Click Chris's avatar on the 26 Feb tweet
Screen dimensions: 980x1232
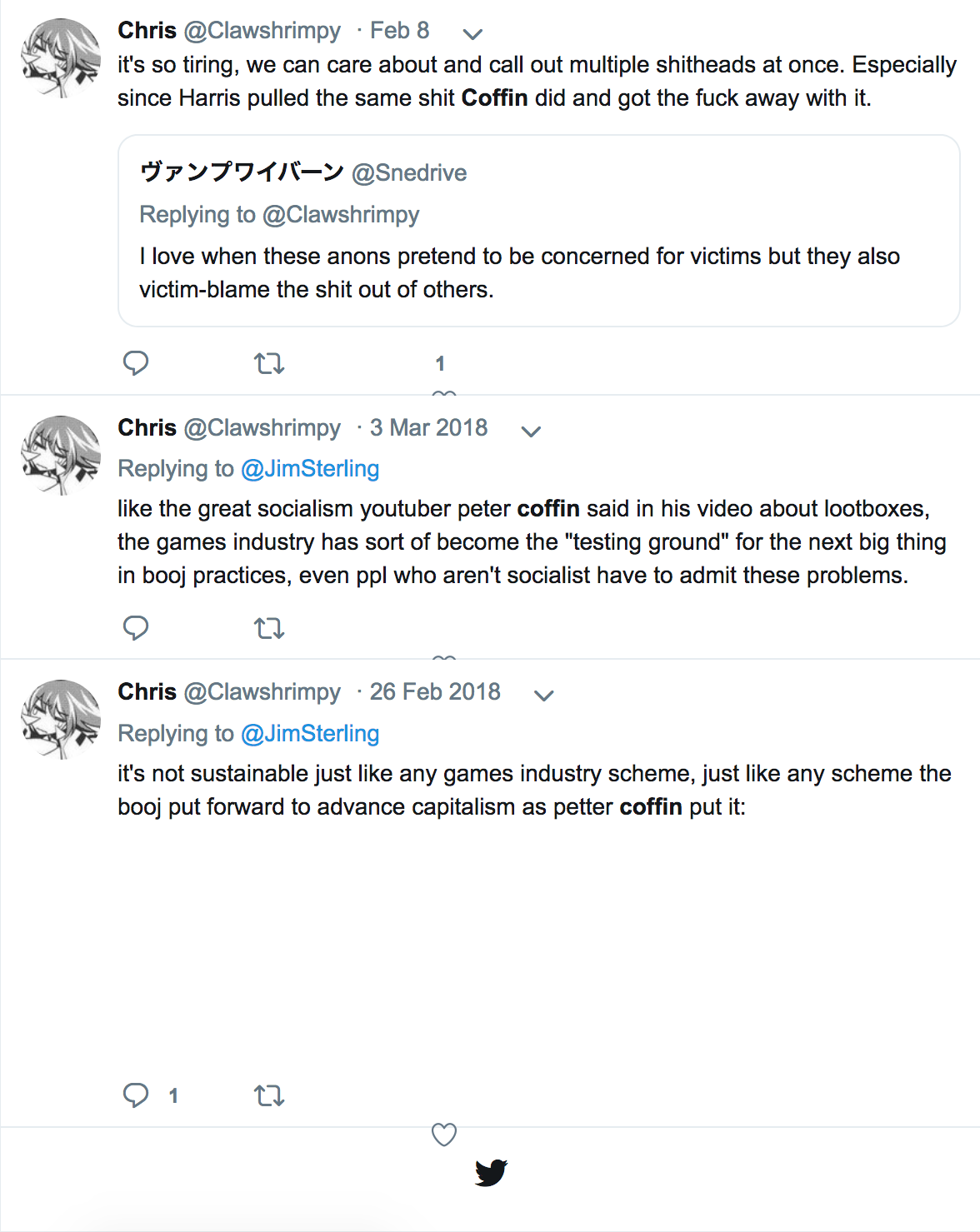tap(61, 720)
